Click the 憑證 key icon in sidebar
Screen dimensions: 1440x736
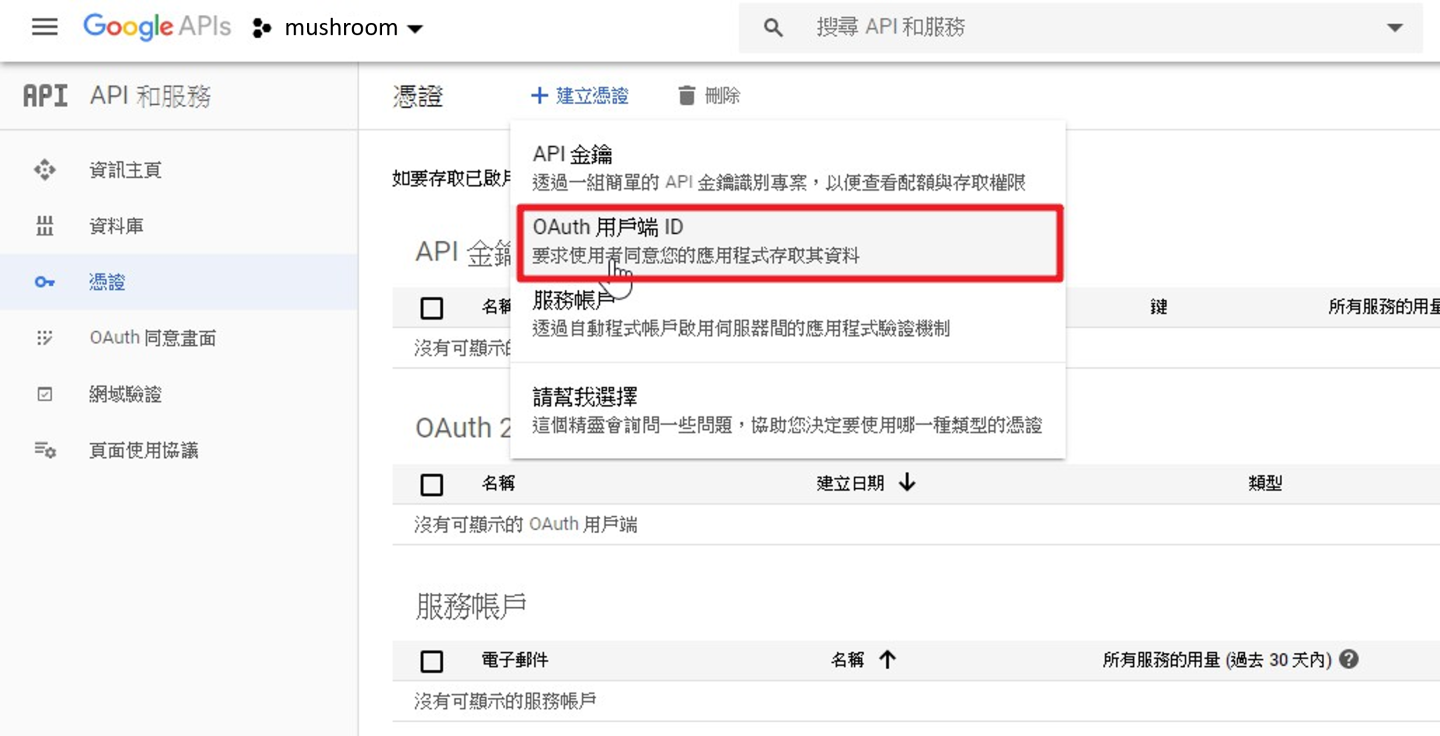45,282
